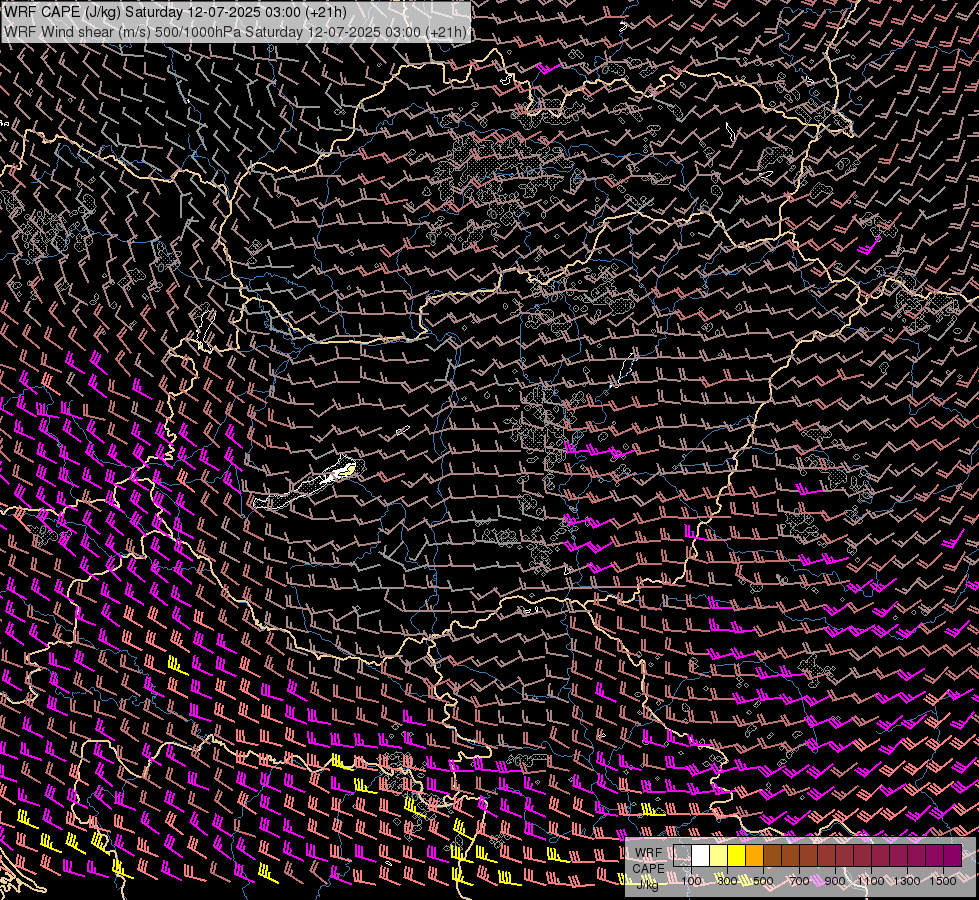Viewport: 979px width, 900px height.
Task: Click the white 100 J/kg legend swatch
Action: tap(701, 856)
